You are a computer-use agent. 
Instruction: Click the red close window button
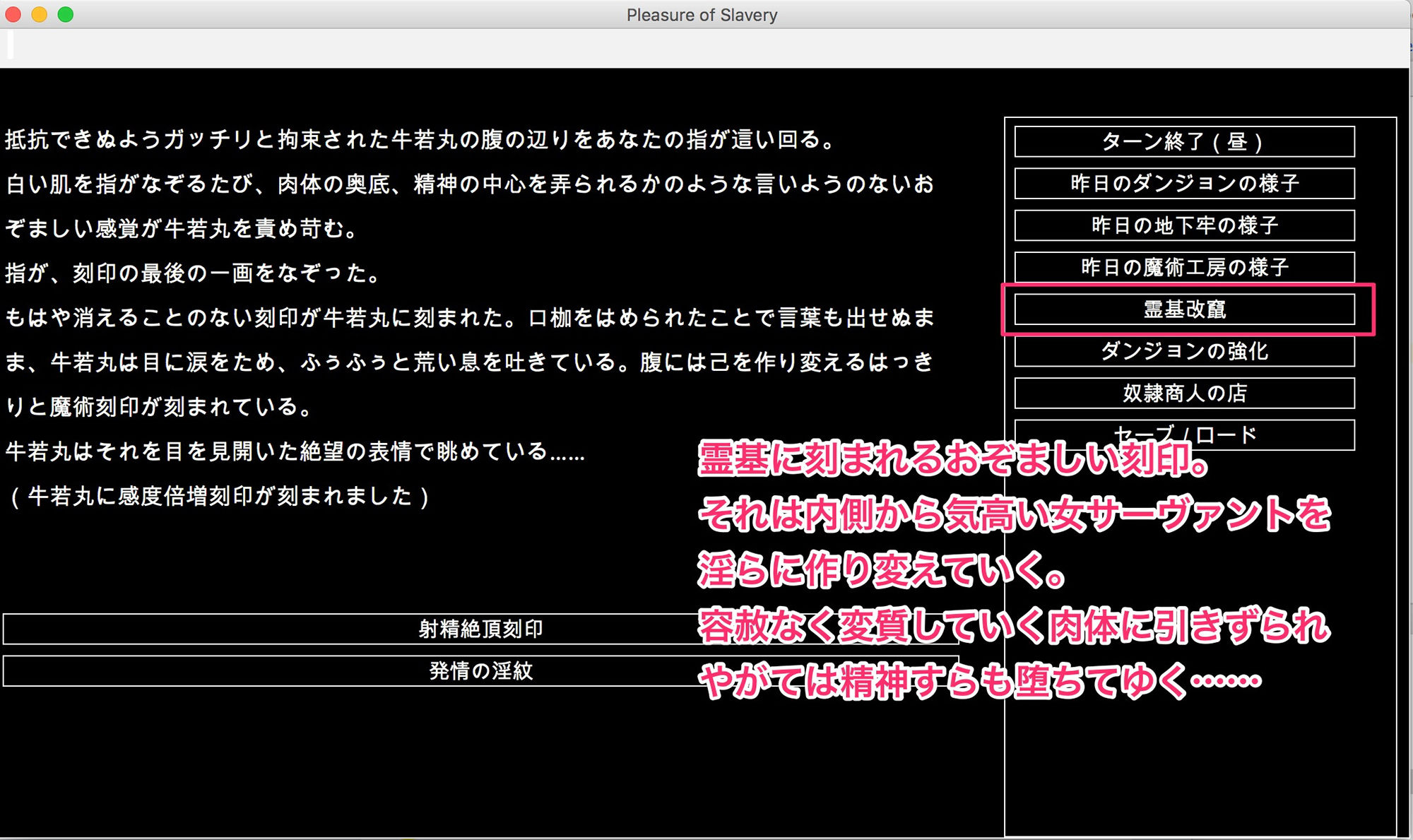click(x=13, y=14)
